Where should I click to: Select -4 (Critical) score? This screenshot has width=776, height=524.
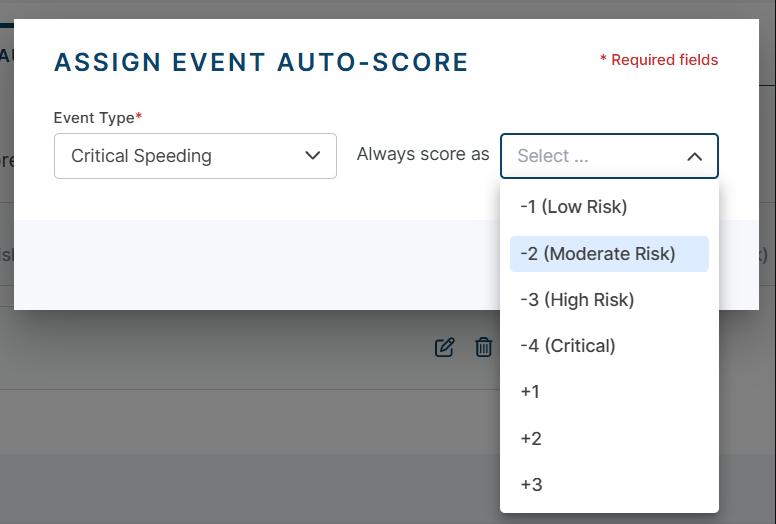pyautogui.click(x=609, y=346)
